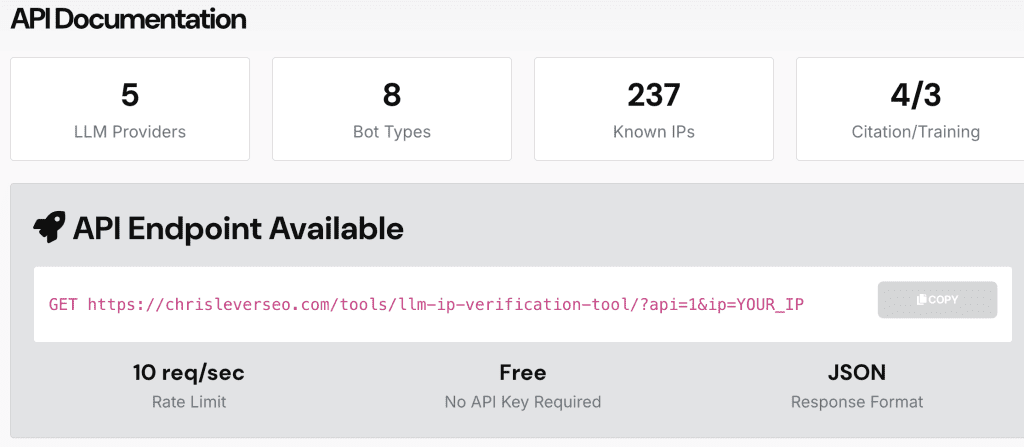Click the No API Key Required text
The width and height of the screenshot is (1024, 447).
tap(523, 402)
